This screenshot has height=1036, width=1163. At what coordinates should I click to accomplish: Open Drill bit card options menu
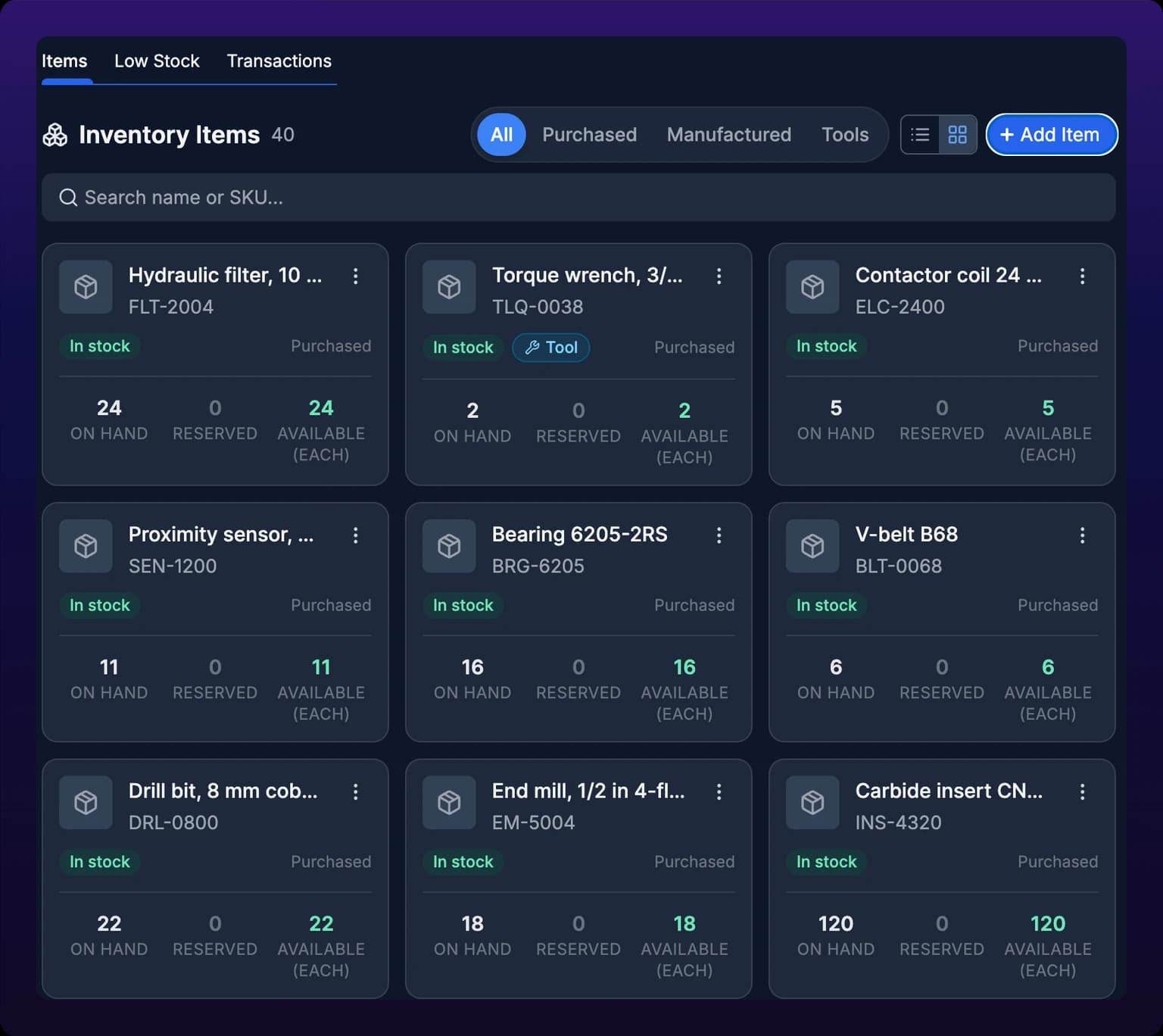355,792
